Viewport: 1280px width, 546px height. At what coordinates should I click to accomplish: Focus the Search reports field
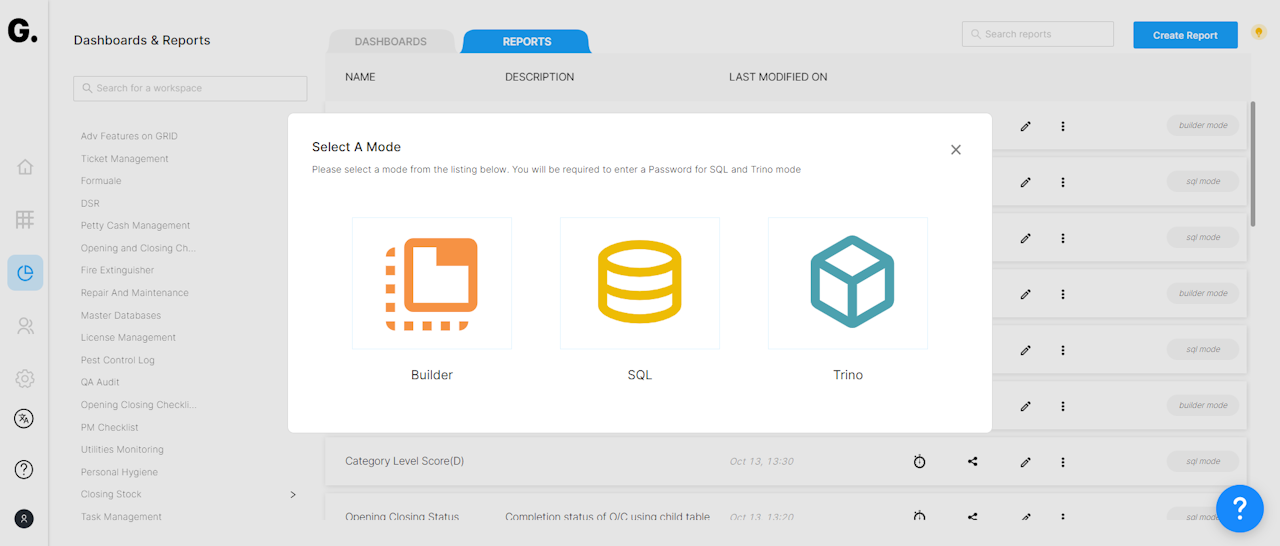(1038, 34)
